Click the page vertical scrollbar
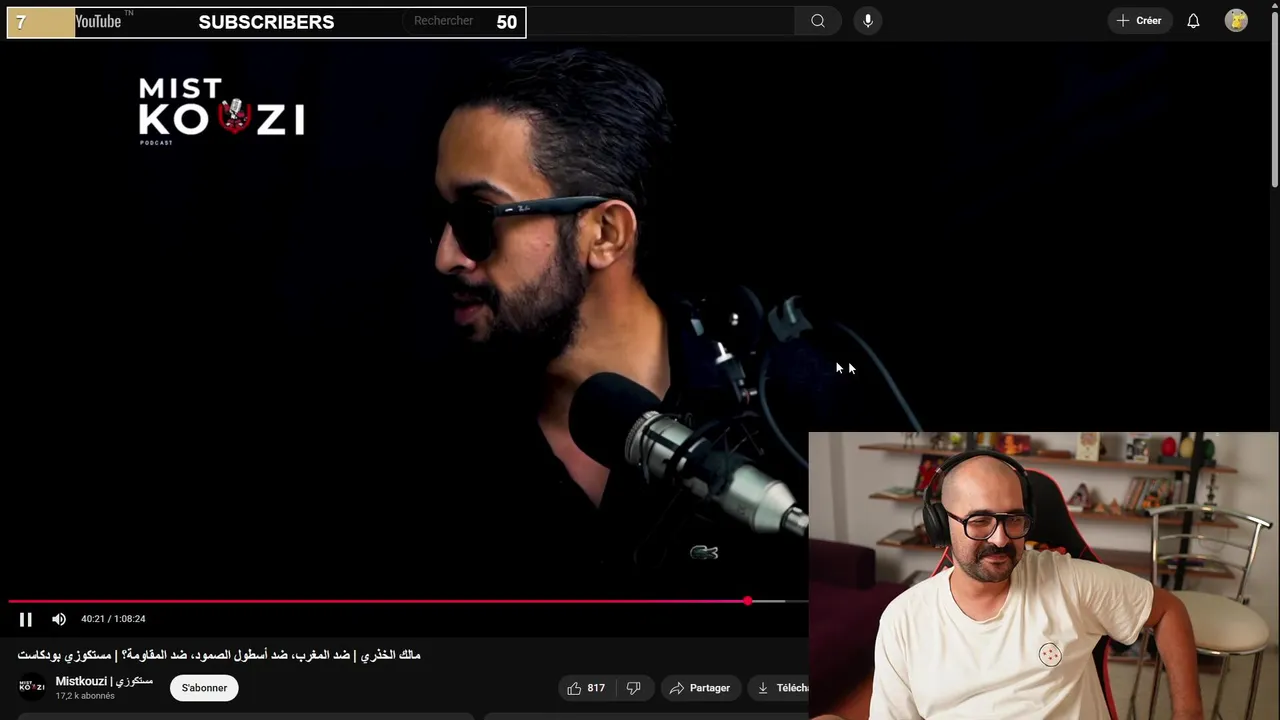1280x720 pixels. click(x=1275, y=100)
